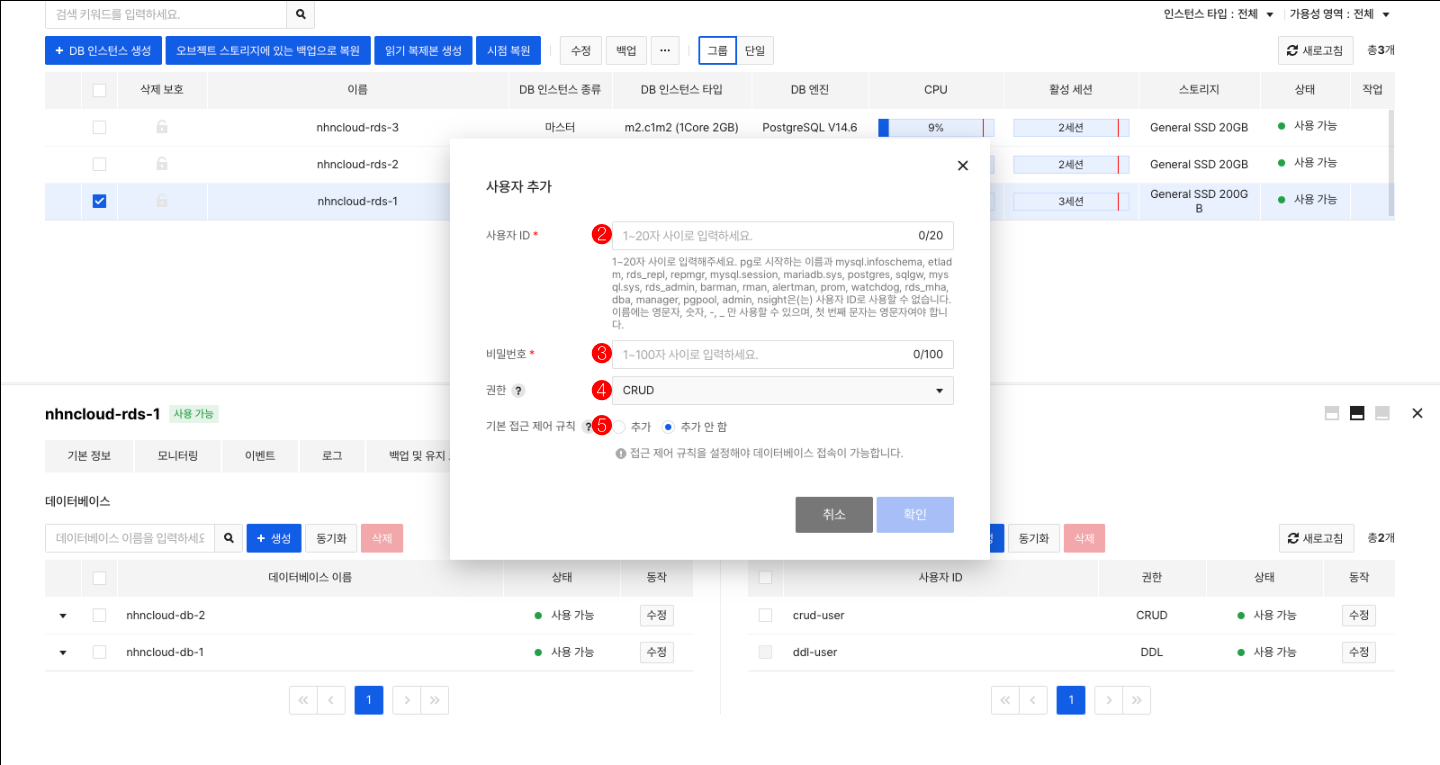
Task: Open the 모니터링 tab
Action: click(177, 456)
